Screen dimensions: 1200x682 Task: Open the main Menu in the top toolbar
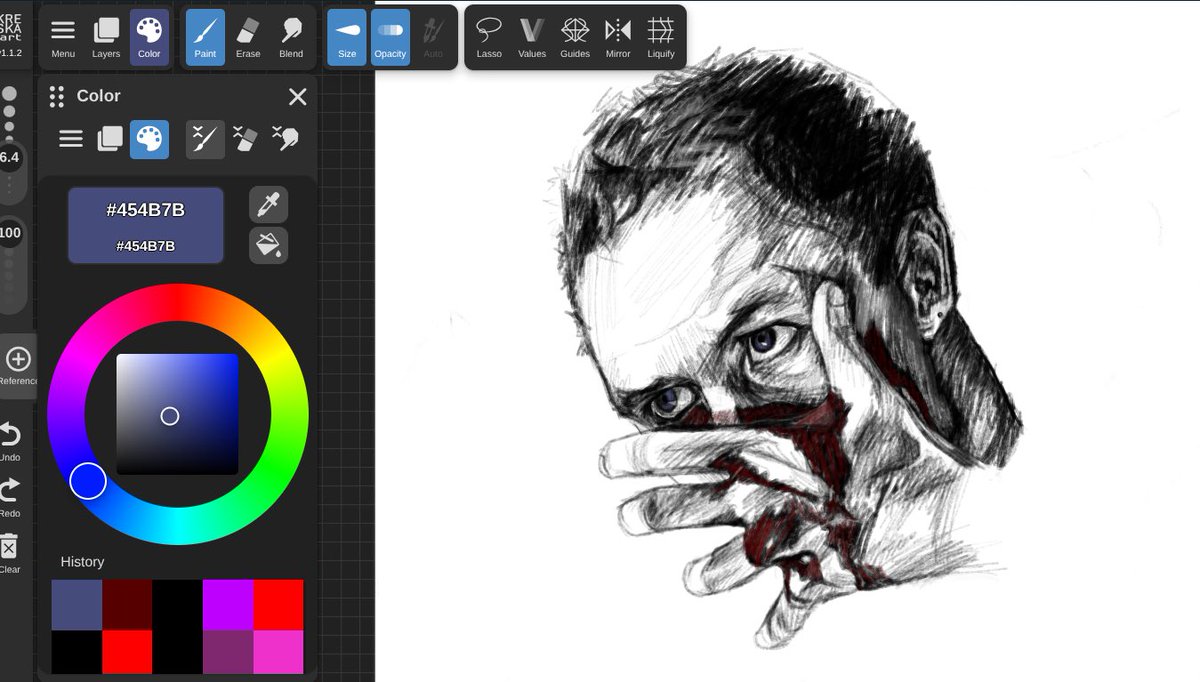63,37
